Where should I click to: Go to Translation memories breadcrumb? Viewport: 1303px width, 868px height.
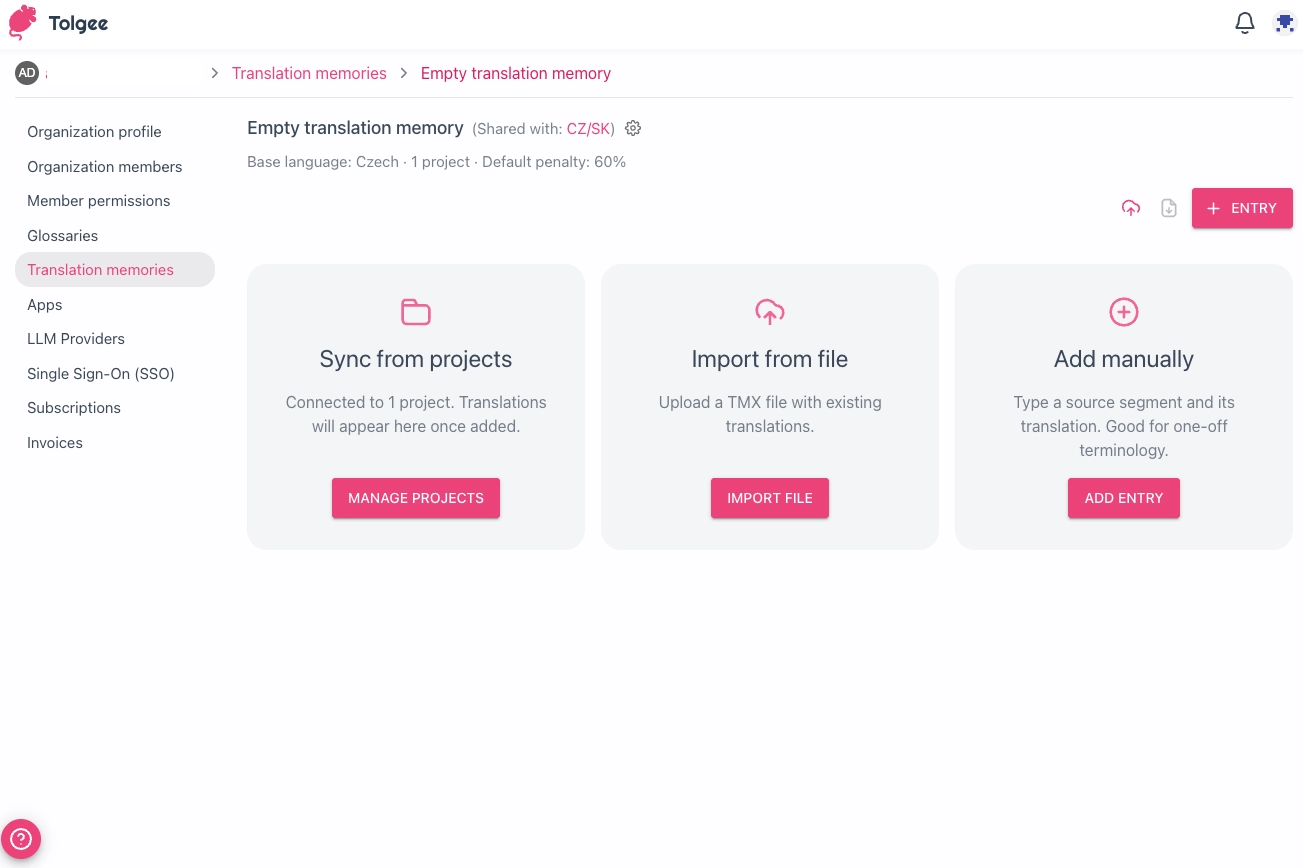point(309,73)
